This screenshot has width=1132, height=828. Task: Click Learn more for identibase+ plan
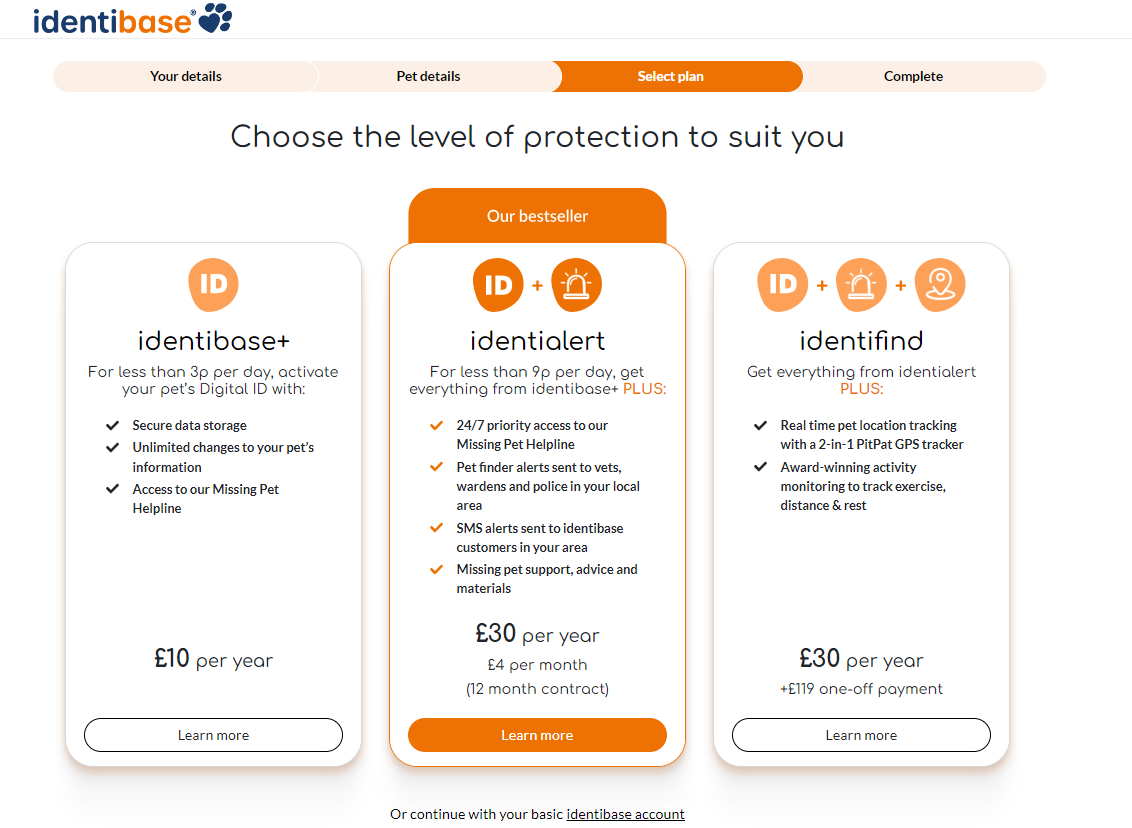pos(213,735)
